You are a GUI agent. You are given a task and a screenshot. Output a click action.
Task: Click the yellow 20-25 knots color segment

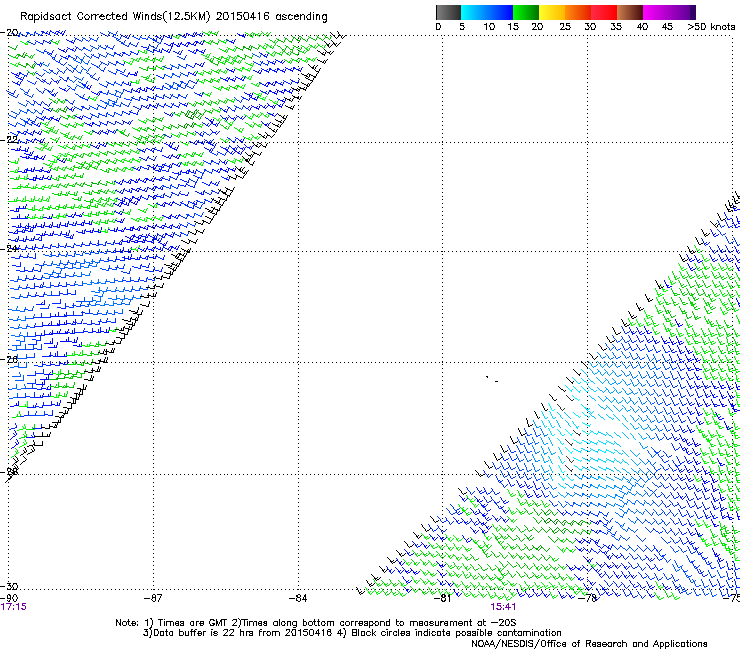coord(552,12)
